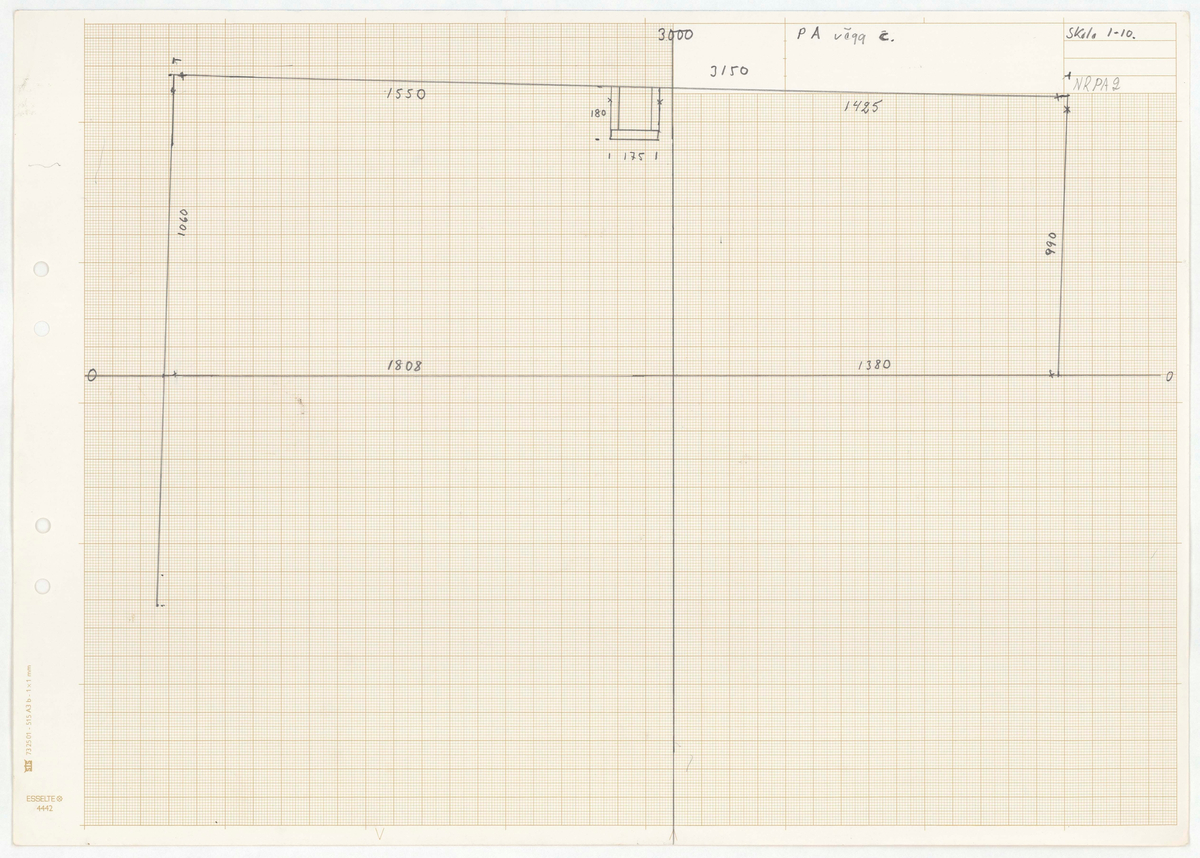The height and width of the screenshot is (858, 1200).
Task: Click the "0" marker at right baseline end
Action: (1167, 377)
